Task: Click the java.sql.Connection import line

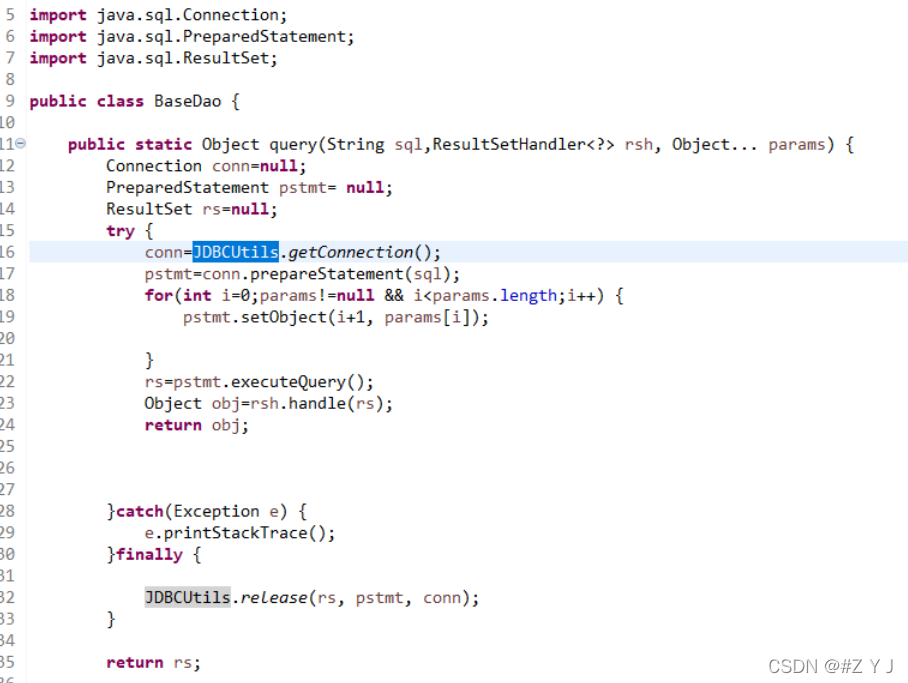Action: (158, 15)
